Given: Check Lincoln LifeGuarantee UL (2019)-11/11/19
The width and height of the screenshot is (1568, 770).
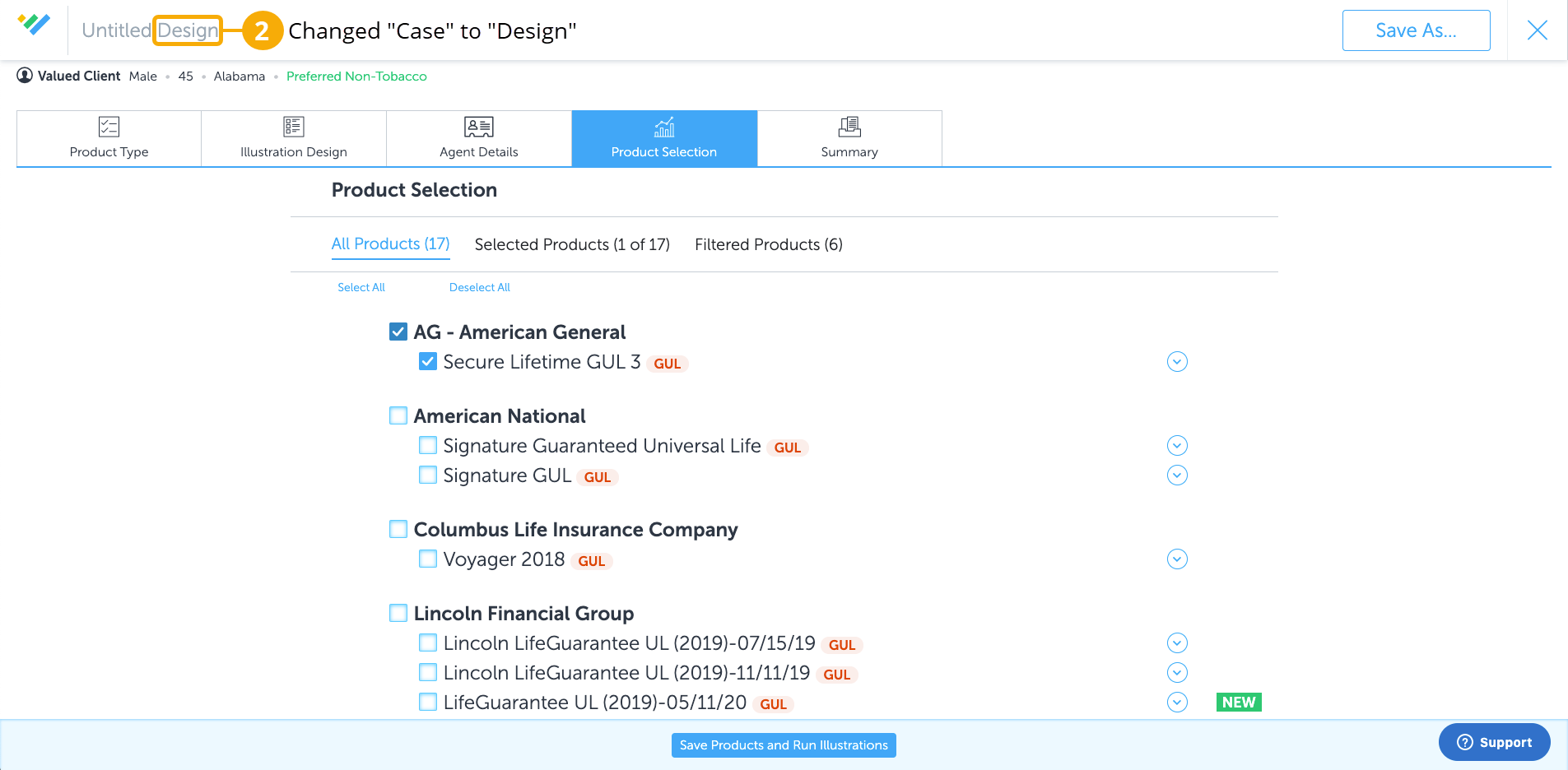Looking at the screenshot, I should click(x=428, y=672).
